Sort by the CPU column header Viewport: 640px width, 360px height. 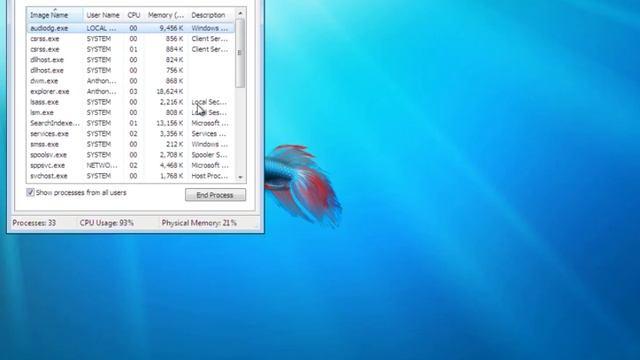[x=134, y=15]
